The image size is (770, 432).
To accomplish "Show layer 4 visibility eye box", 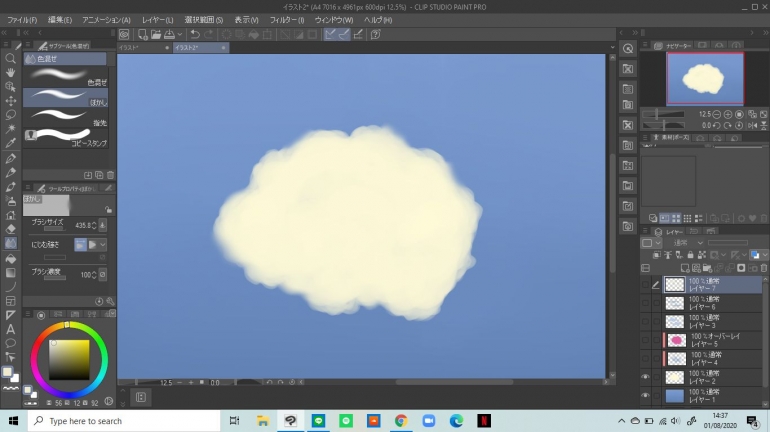I will click(x=645, y=358).
